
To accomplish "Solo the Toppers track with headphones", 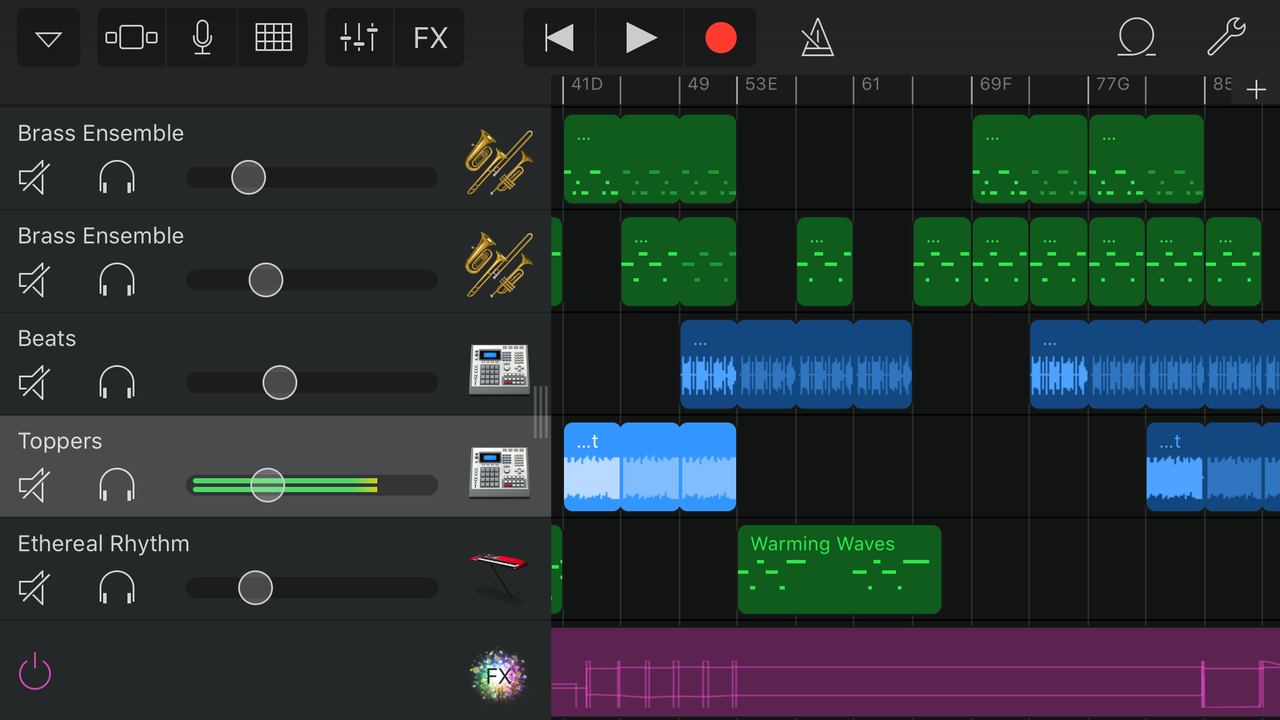I will tap(117, 487).
